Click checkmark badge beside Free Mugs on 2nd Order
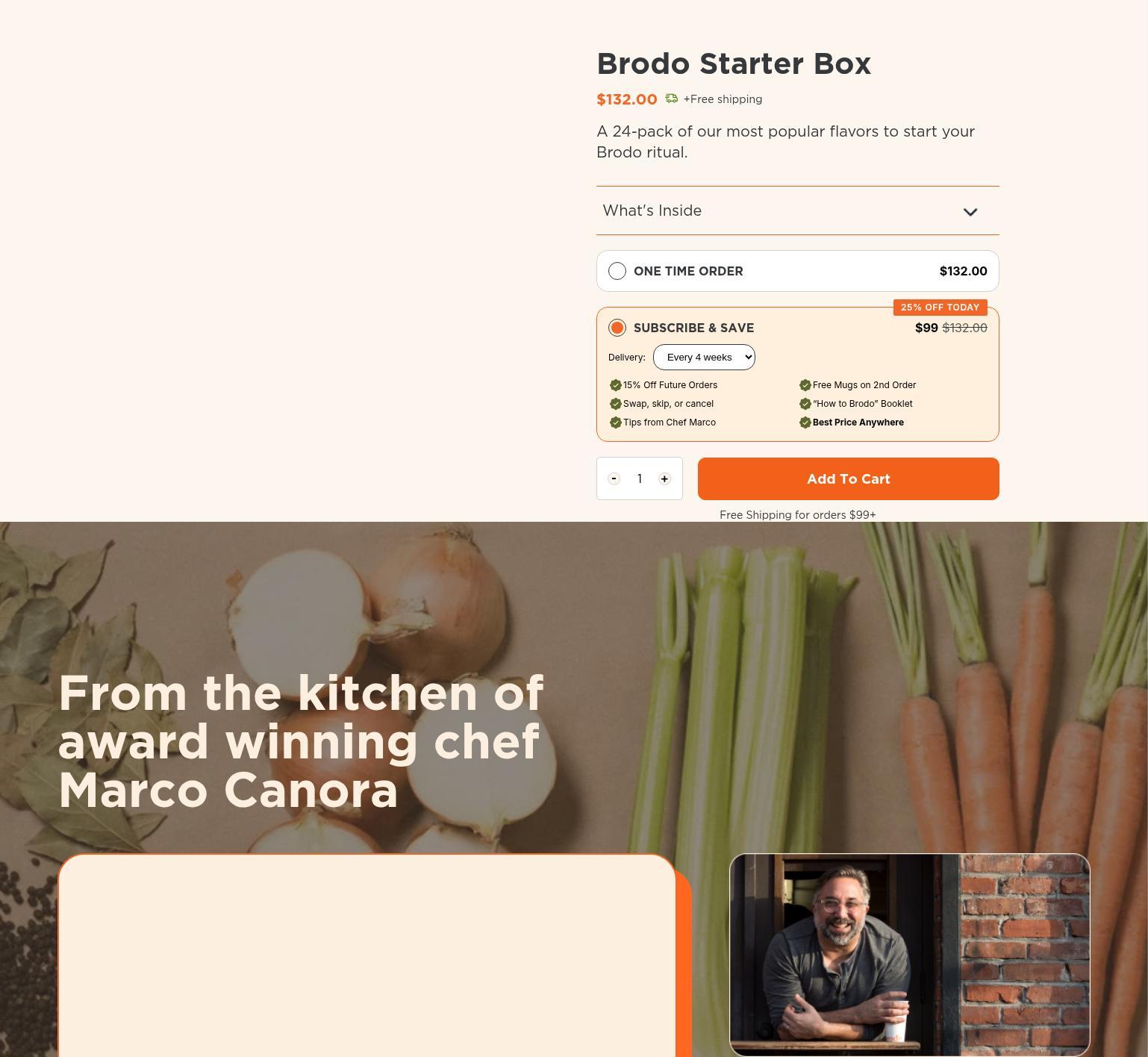The image size is (1148, 1057). coord(805,385)
